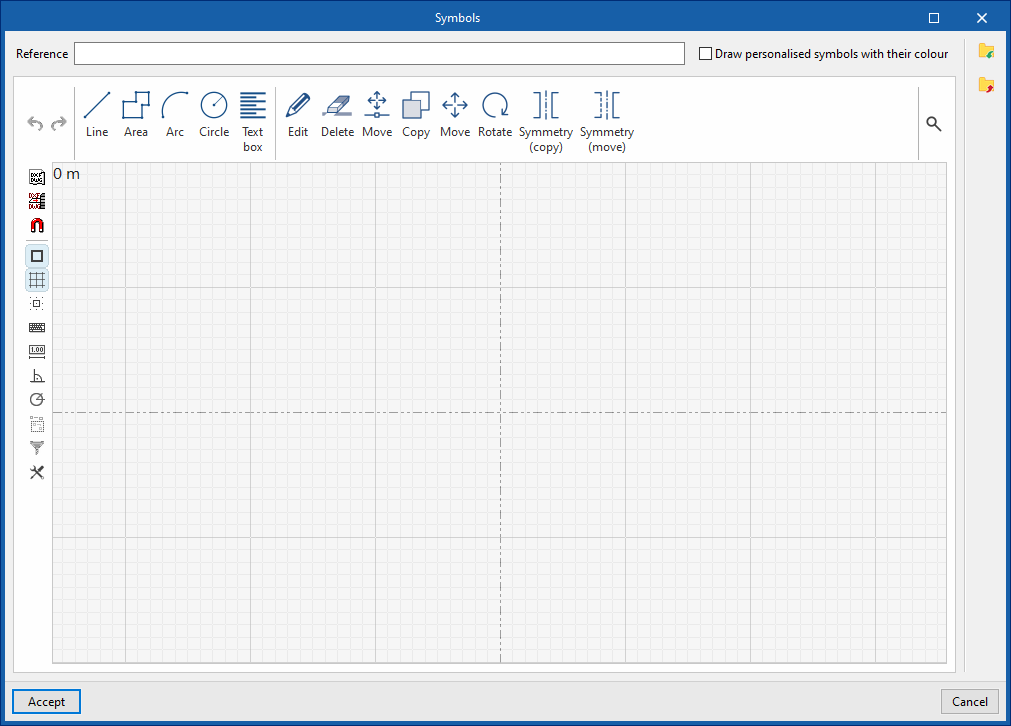The image size is (1011, 726).
Task: Open the red DXF/DWG template management icon
Action: pos(37,201)
